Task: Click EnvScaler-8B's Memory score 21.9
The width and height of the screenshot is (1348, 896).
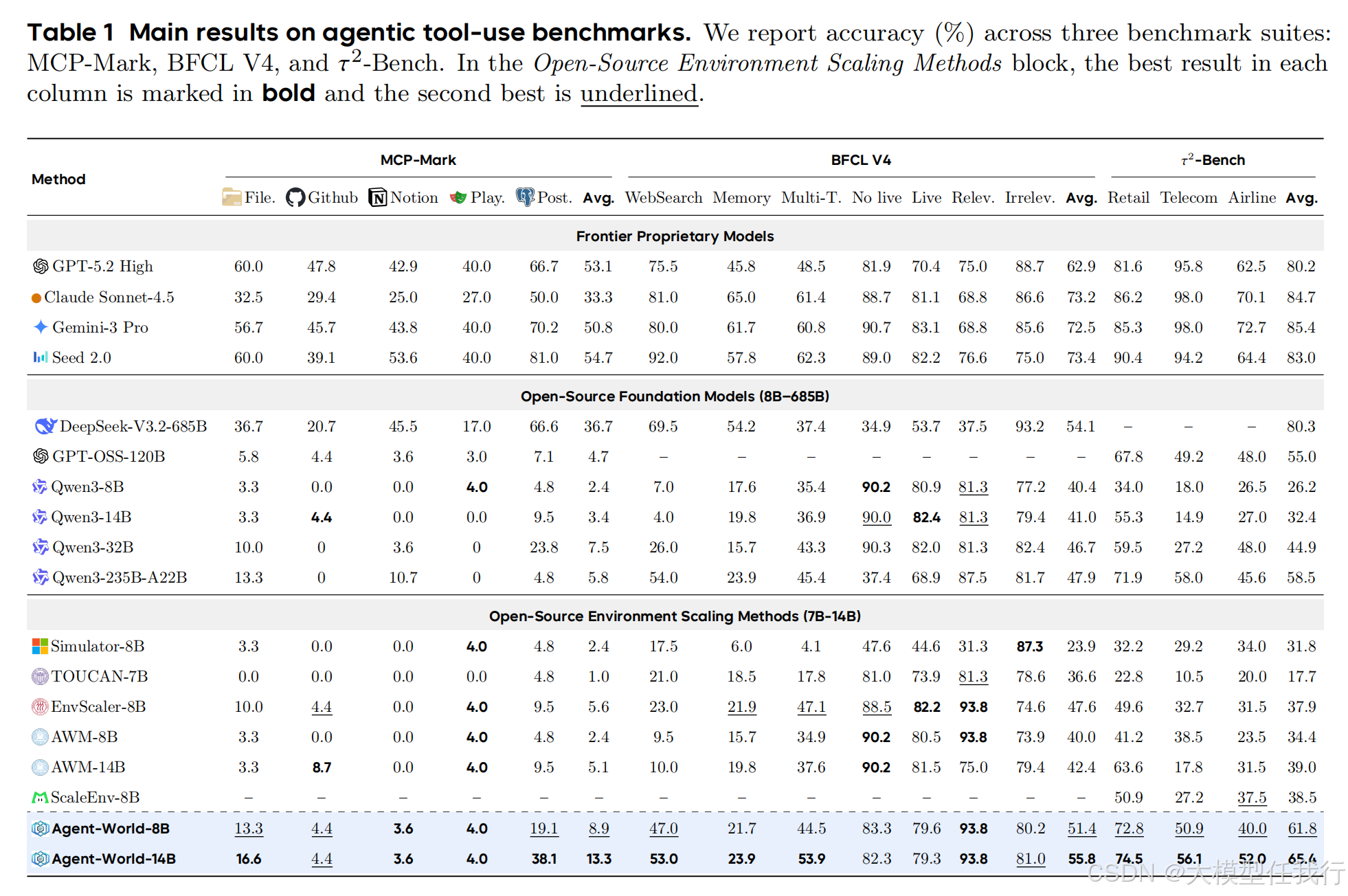Action: (x=742, y=707)
